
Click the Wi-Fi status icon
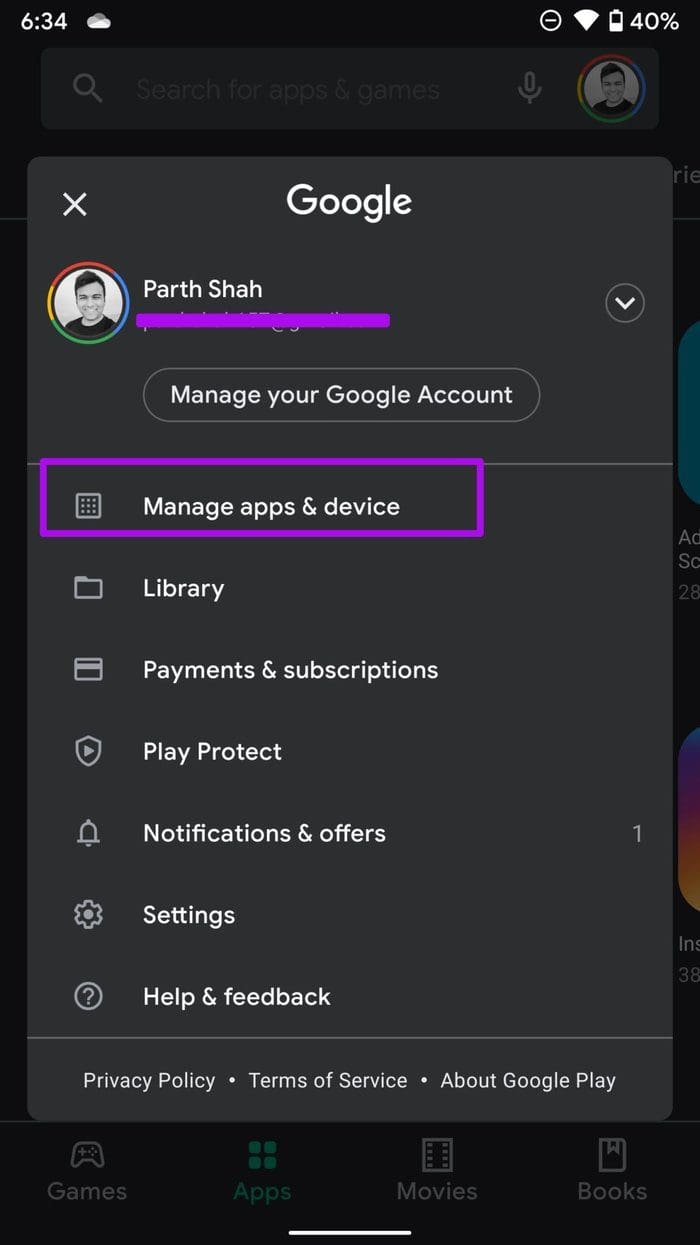click(x=585, y=21)
